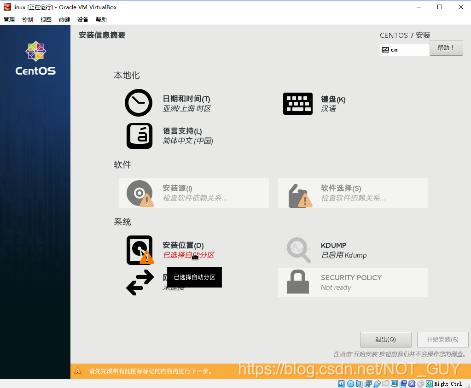This screenshot has height=388, width=471.
Task: Open Date & Time (日期和时间) clock icon
Action: tap(139, 103)
